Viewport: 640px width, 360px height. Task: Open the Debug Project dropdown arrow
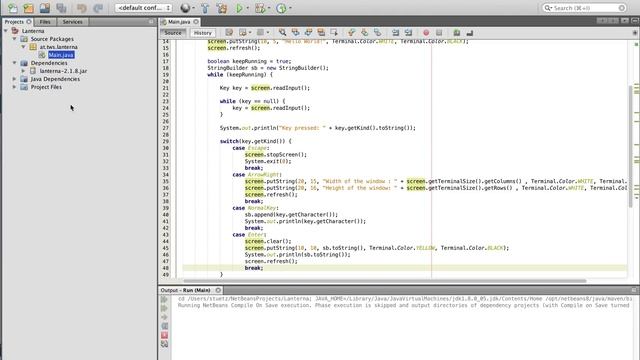pos(269,8)
